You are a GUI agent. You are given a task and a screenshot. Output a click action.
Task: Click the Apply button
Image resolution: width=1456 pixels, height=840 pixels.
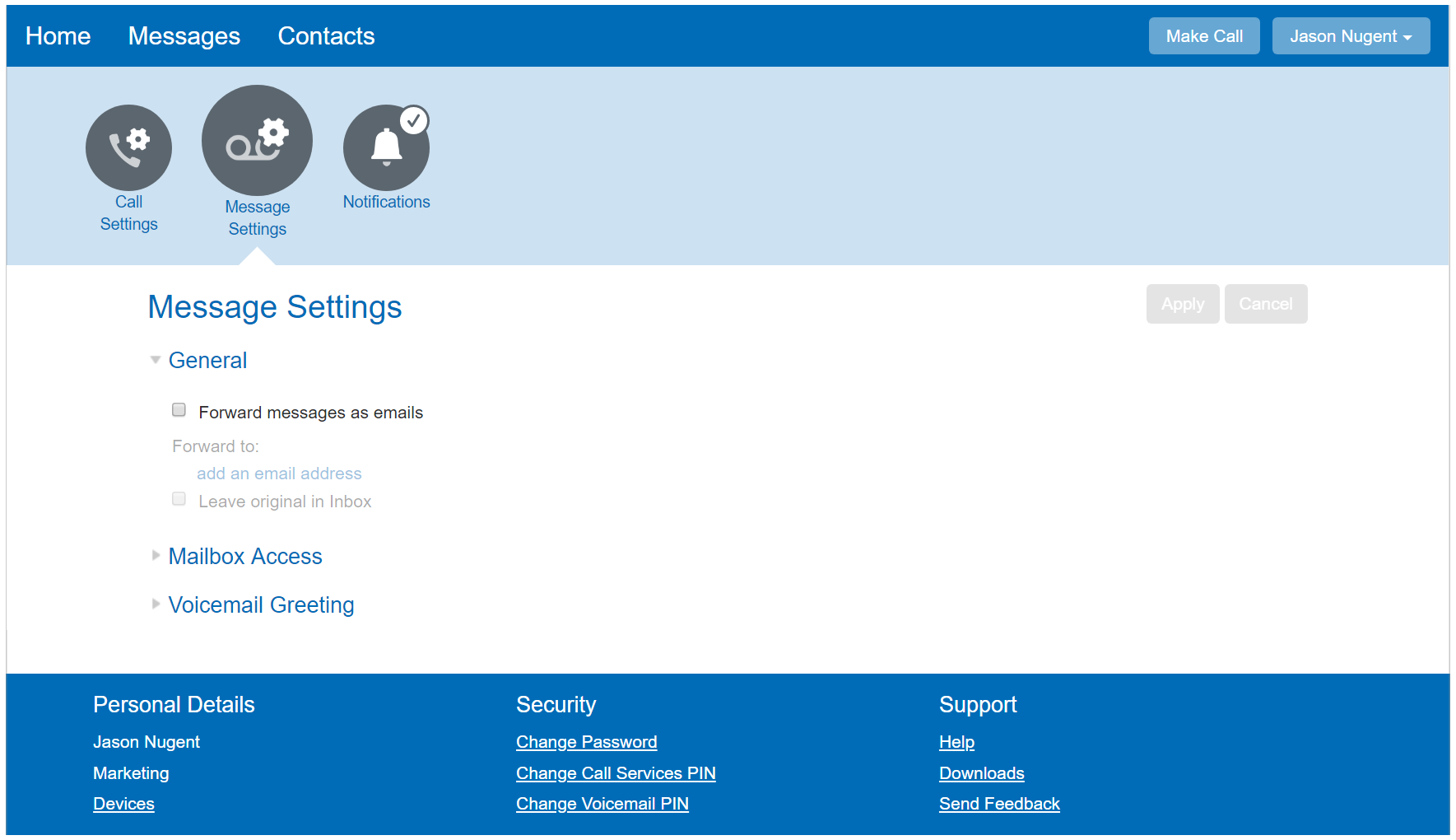pos(1183,304)
